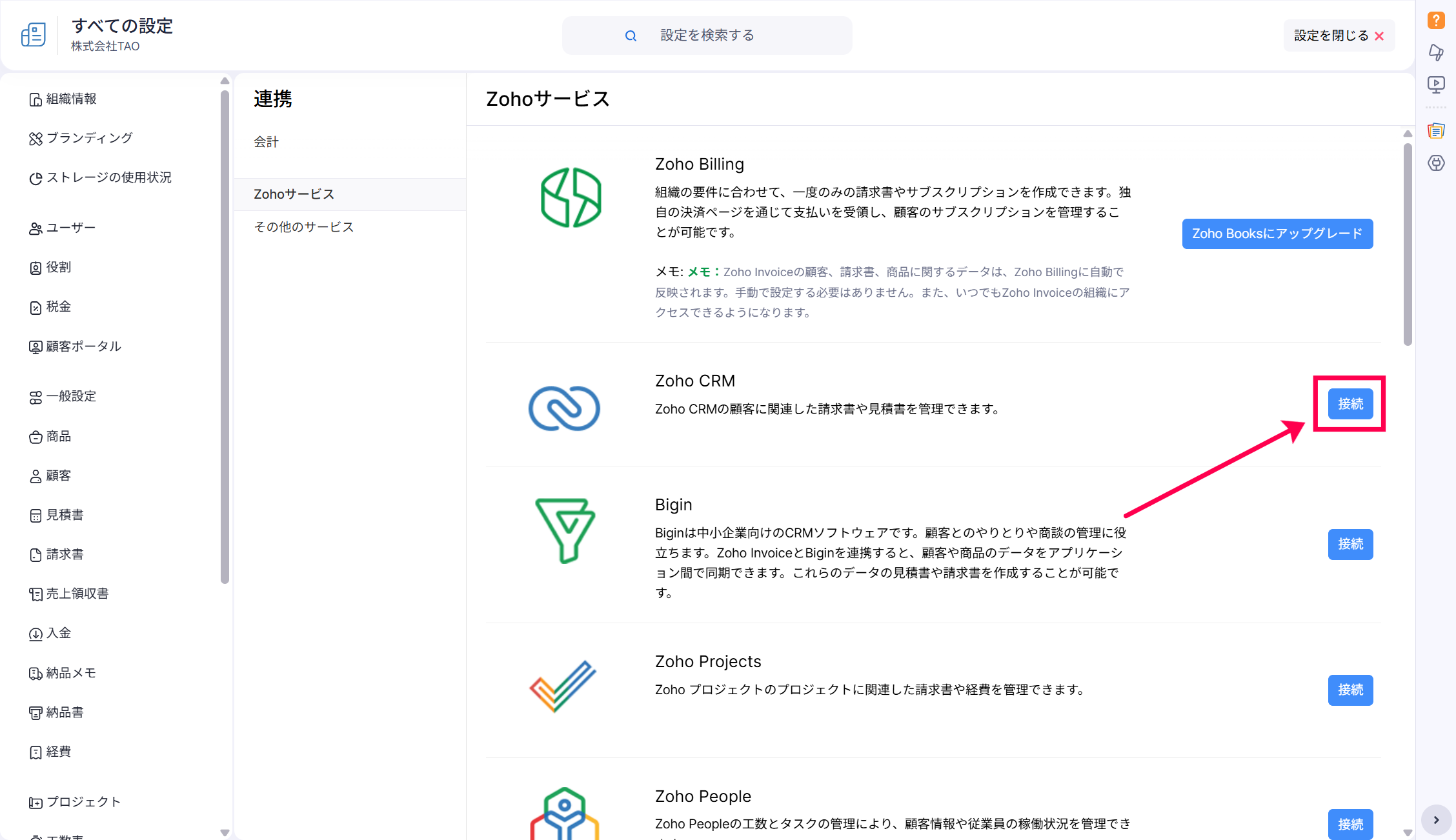Viewport: 1456px width, 840px height.
Task: Click Zoho Booksにアップグレード button
Action: pyautogui.click(x=1277, y=234)
